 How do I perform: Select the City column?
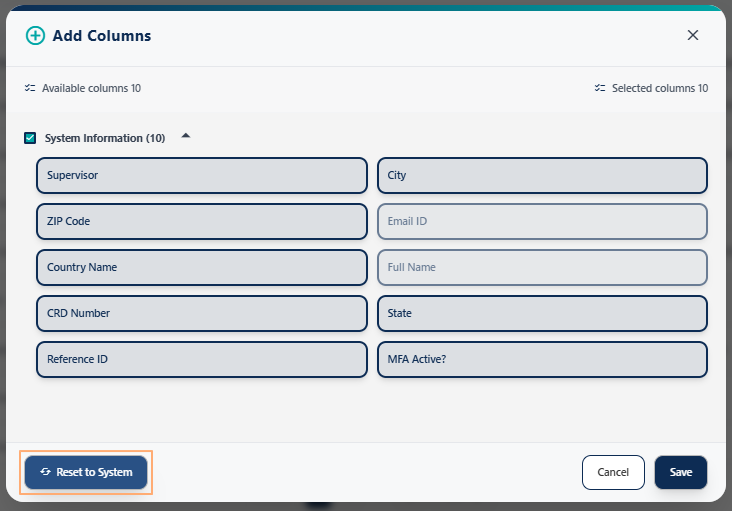tap(542, 175)
